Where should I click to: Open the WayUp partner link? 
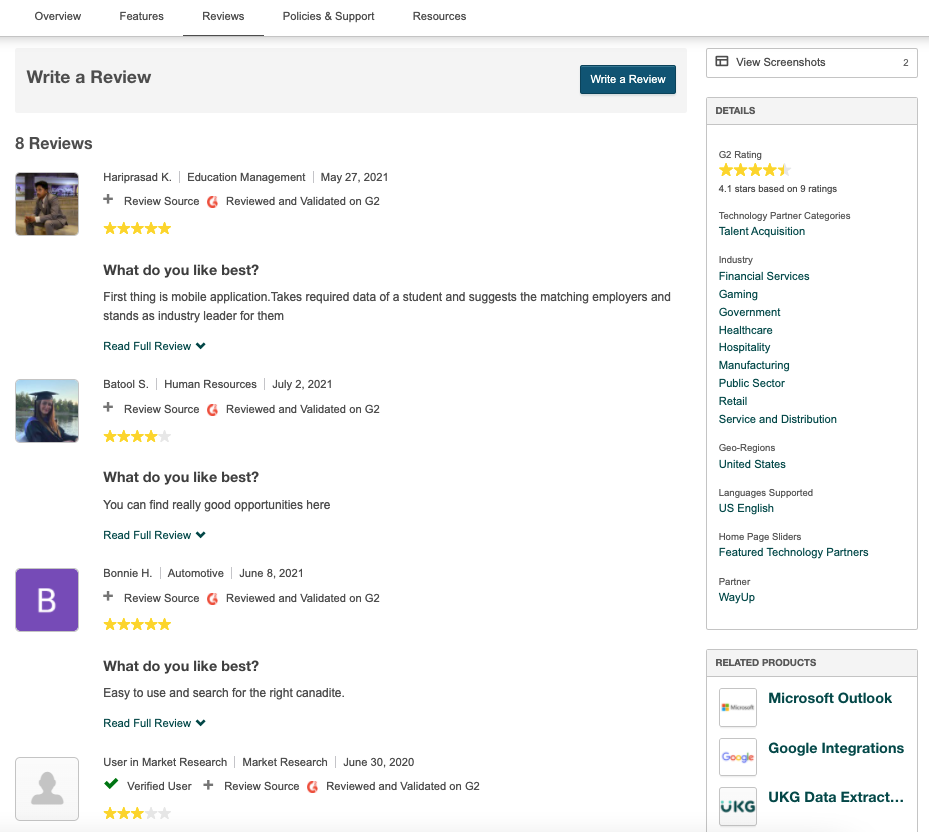coord(736,597)
